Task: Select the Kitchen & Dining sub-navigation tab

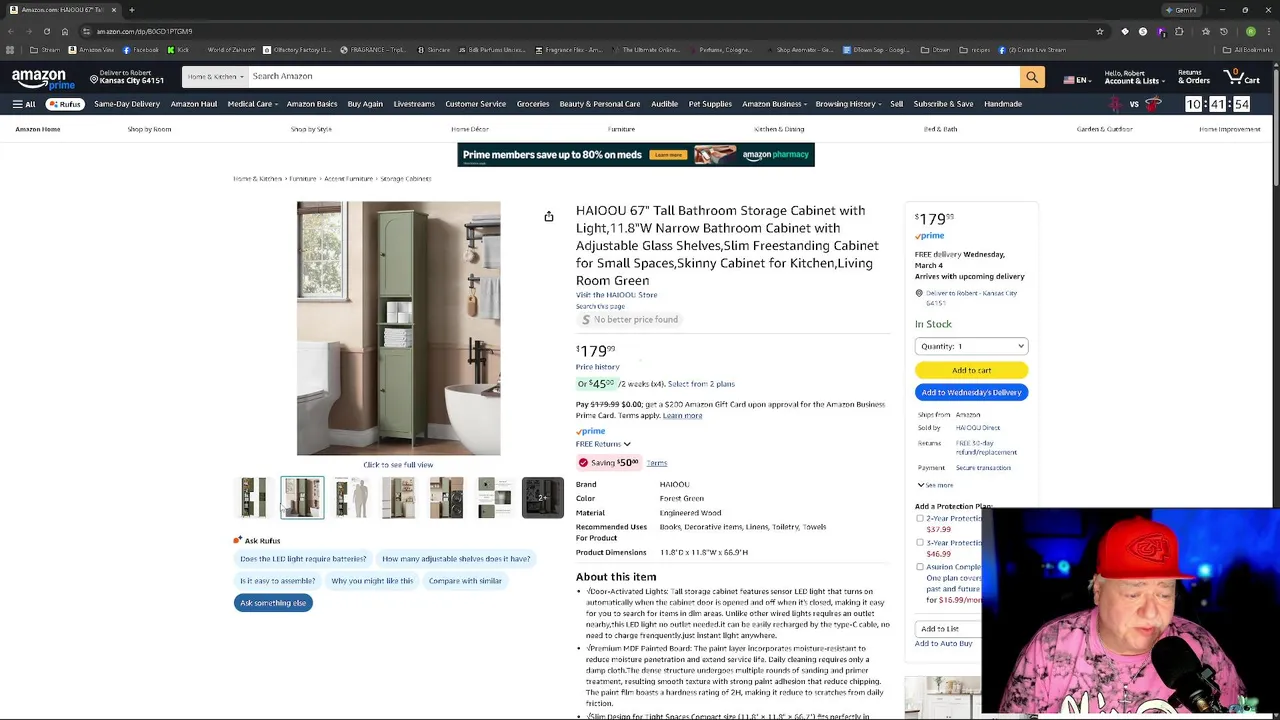Action: (779, 129)
